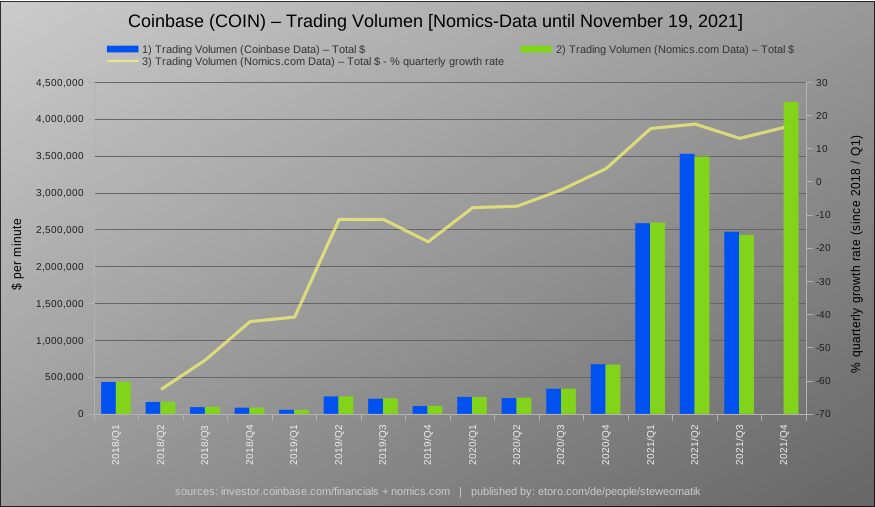Viewport: 875px width, 507px height.
Task: Click the green 2021/Q4 bar
Action: click(x=791, y=258)
